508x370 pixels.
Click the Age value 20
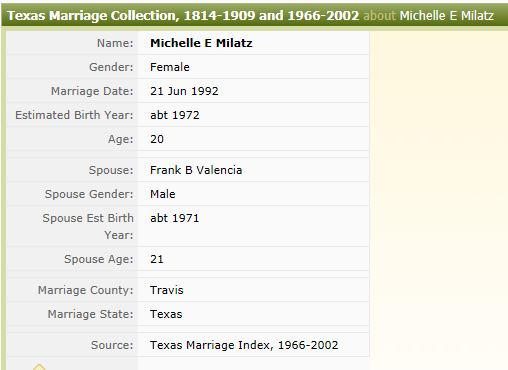[x=157, y=139]
